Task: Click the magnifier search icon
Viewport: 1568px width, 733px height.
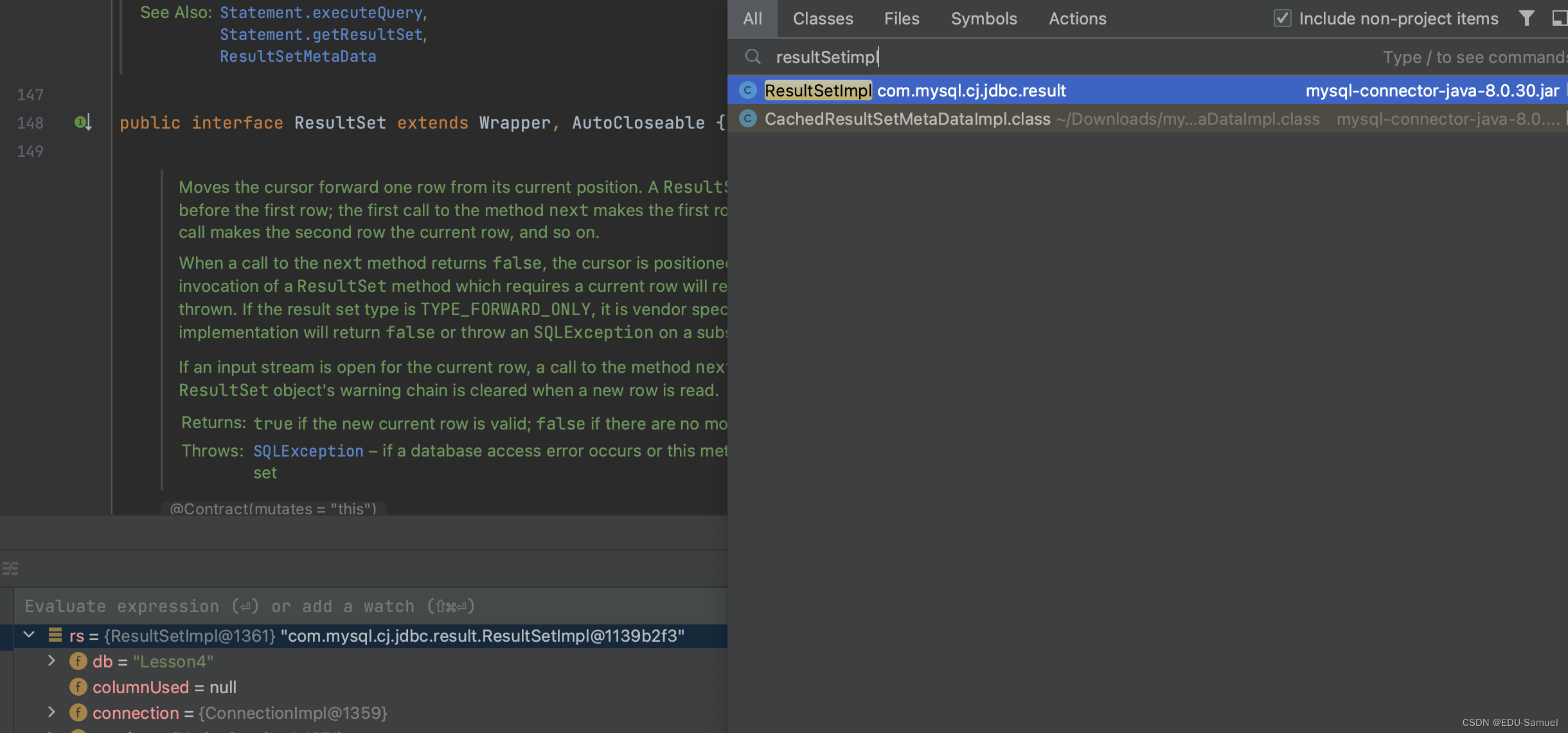Action: point(753,57)
